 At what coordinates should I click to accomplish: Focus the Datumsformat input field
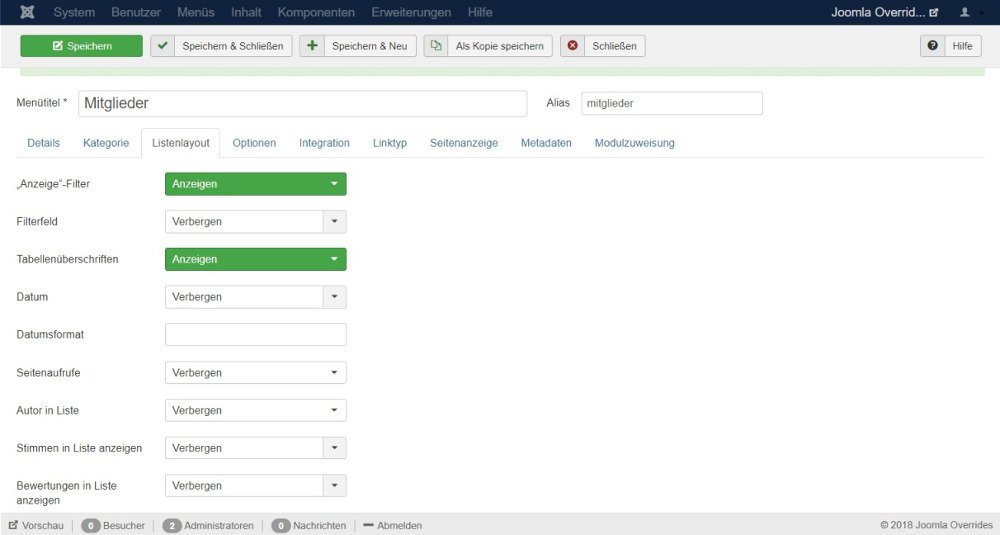(x=256, y=335)
